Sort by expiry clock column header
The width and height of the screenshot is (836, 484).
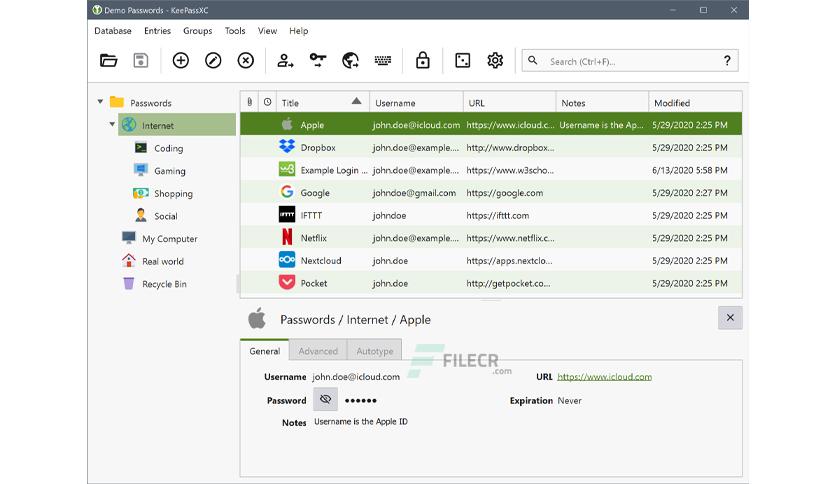pyautogui.click(x=267, y=102)
